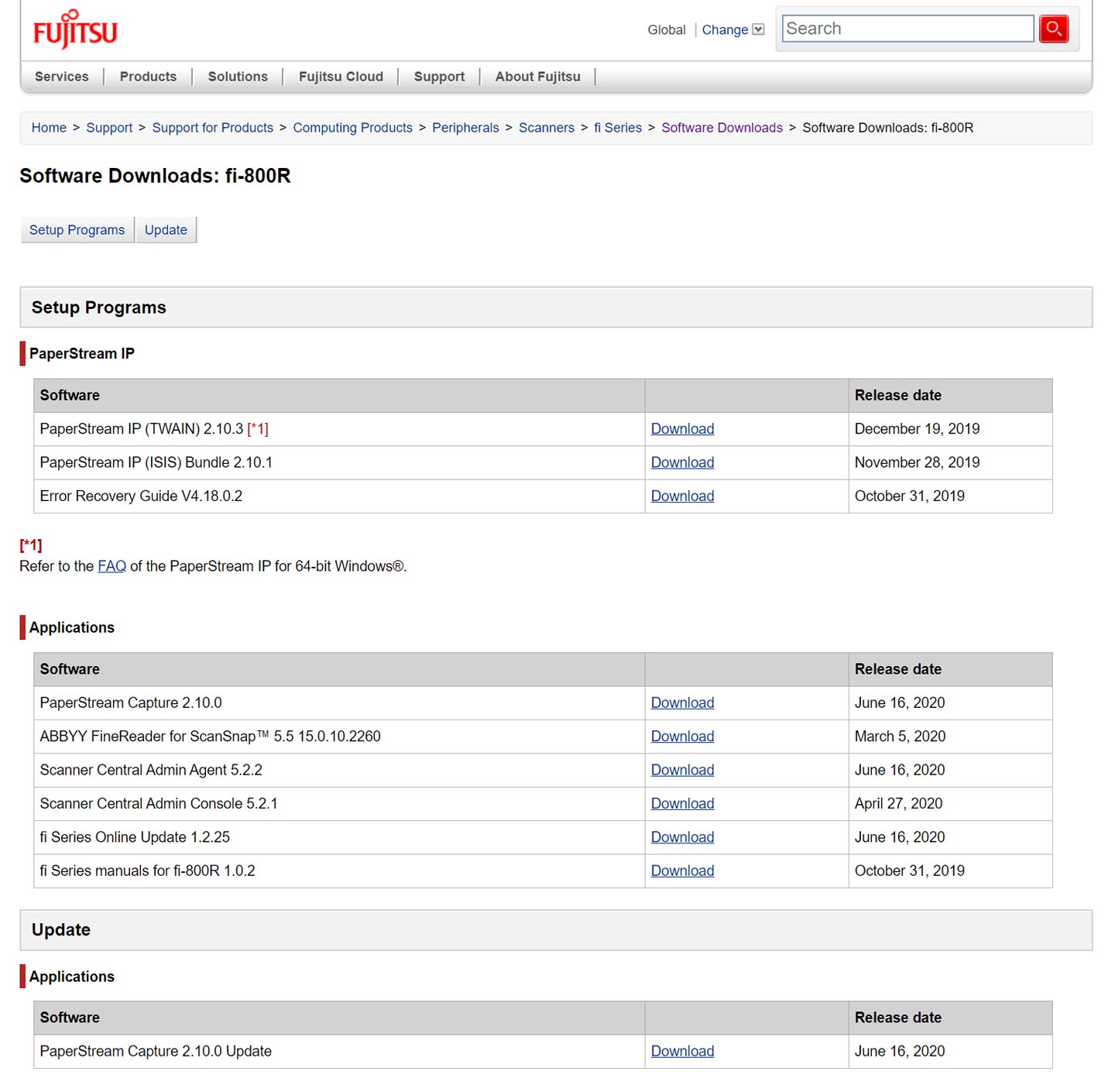1115x1092 pixels.
Task: Click the Update section heading
Action: coord(60,930)
